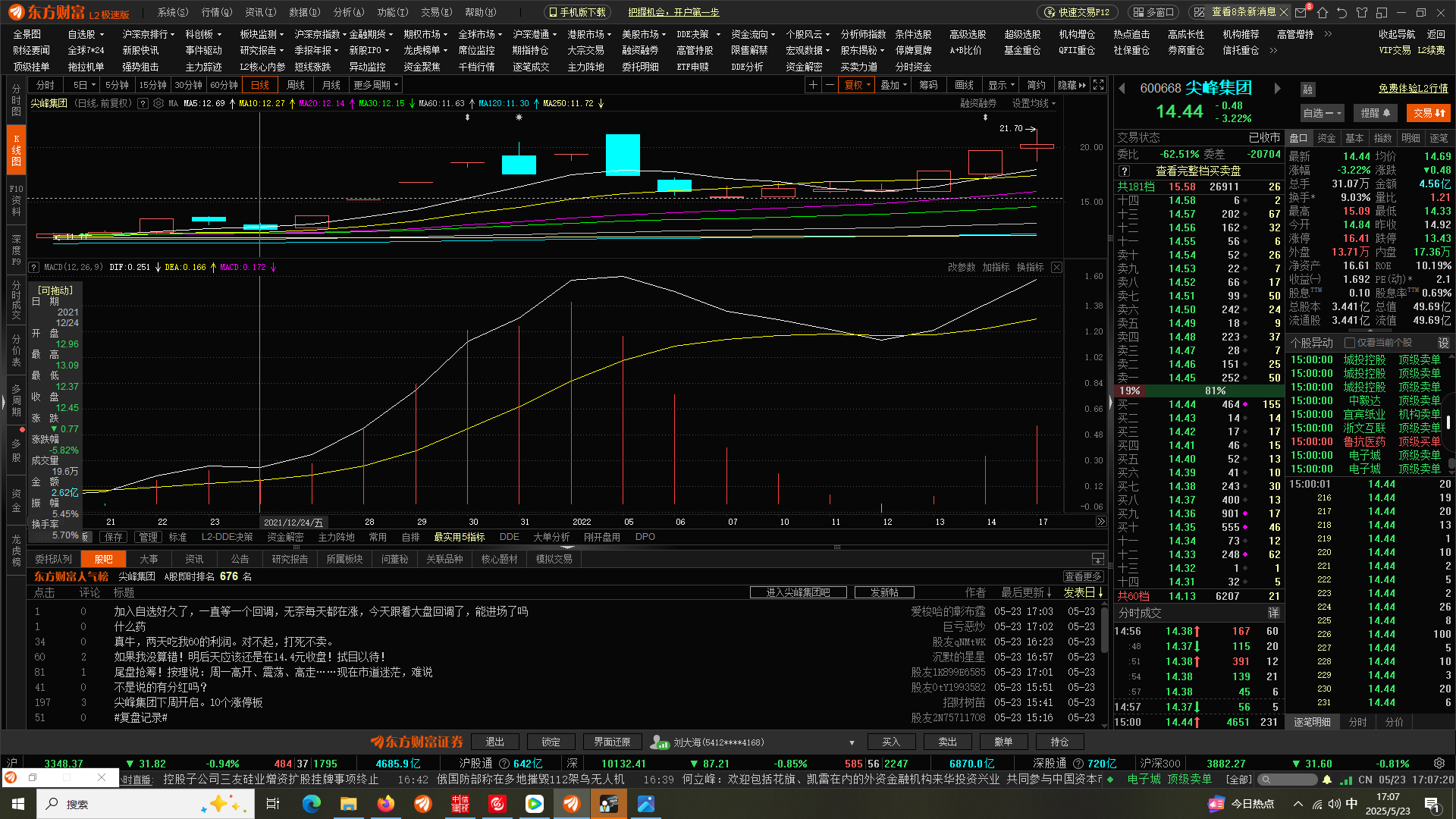Expand the timeline with the double arrow at the chart bottom right

[x=1100, y=522]
